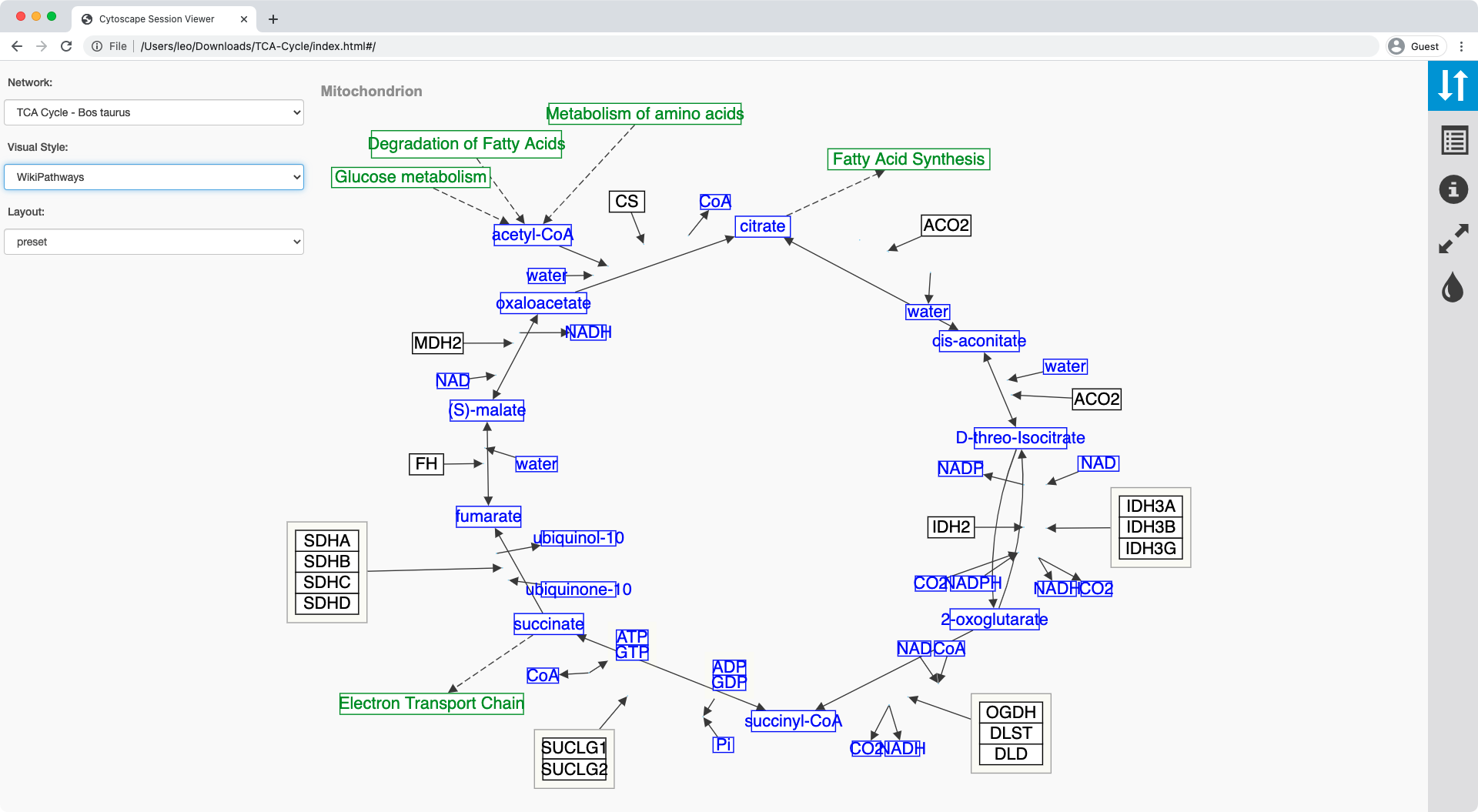
Task: Click the MDH2 gene node
Action: click(x=437, y=343)
